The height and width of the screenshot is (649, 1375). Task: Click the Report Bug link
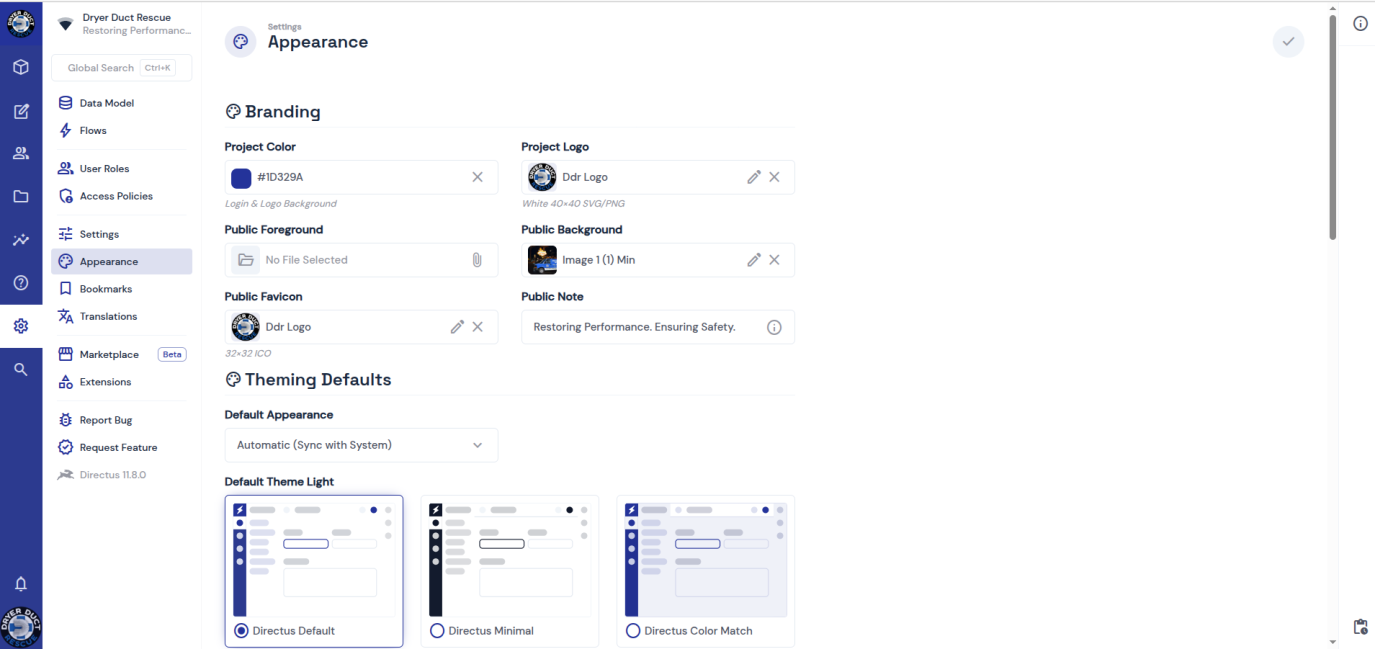pos(106,420)
